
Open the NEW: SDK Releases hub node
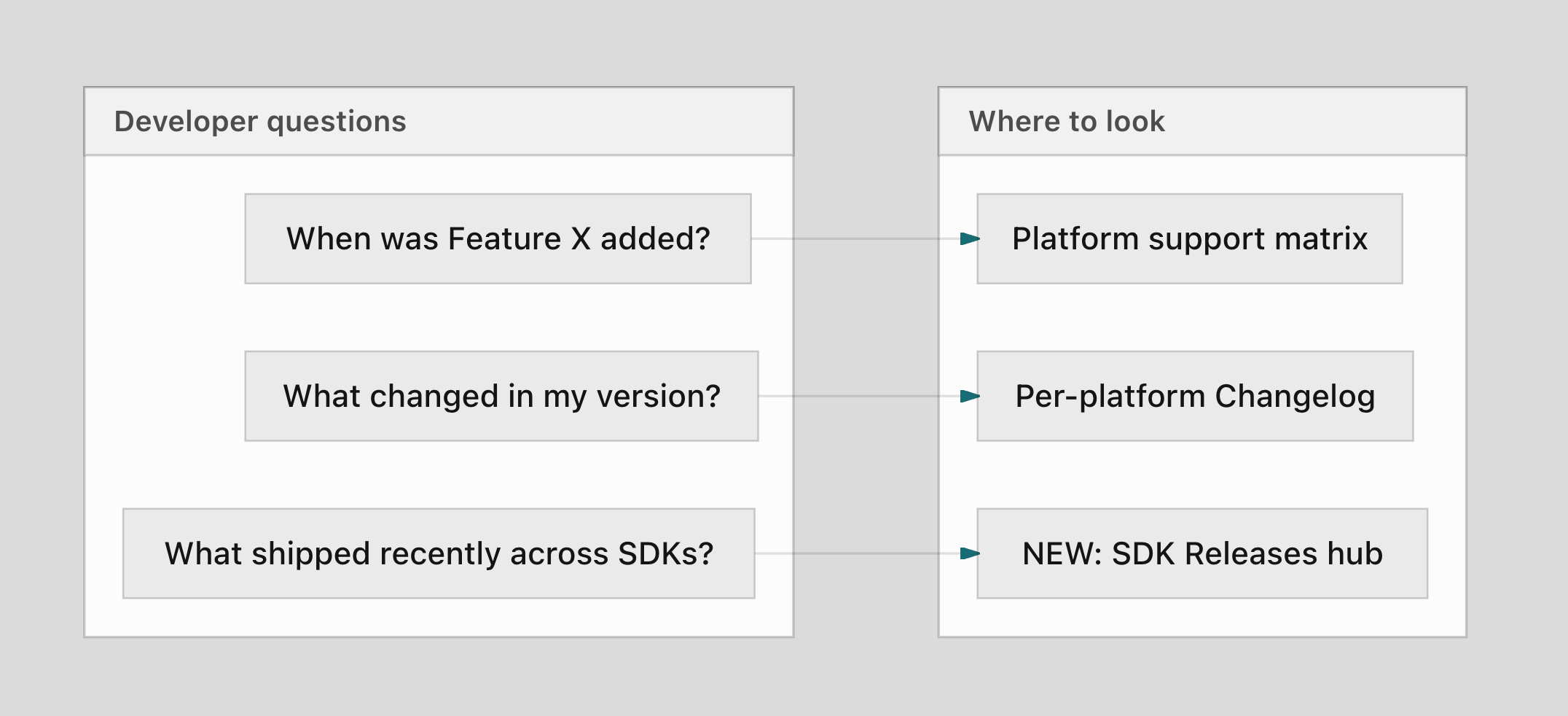click(x=1202, y=553)
